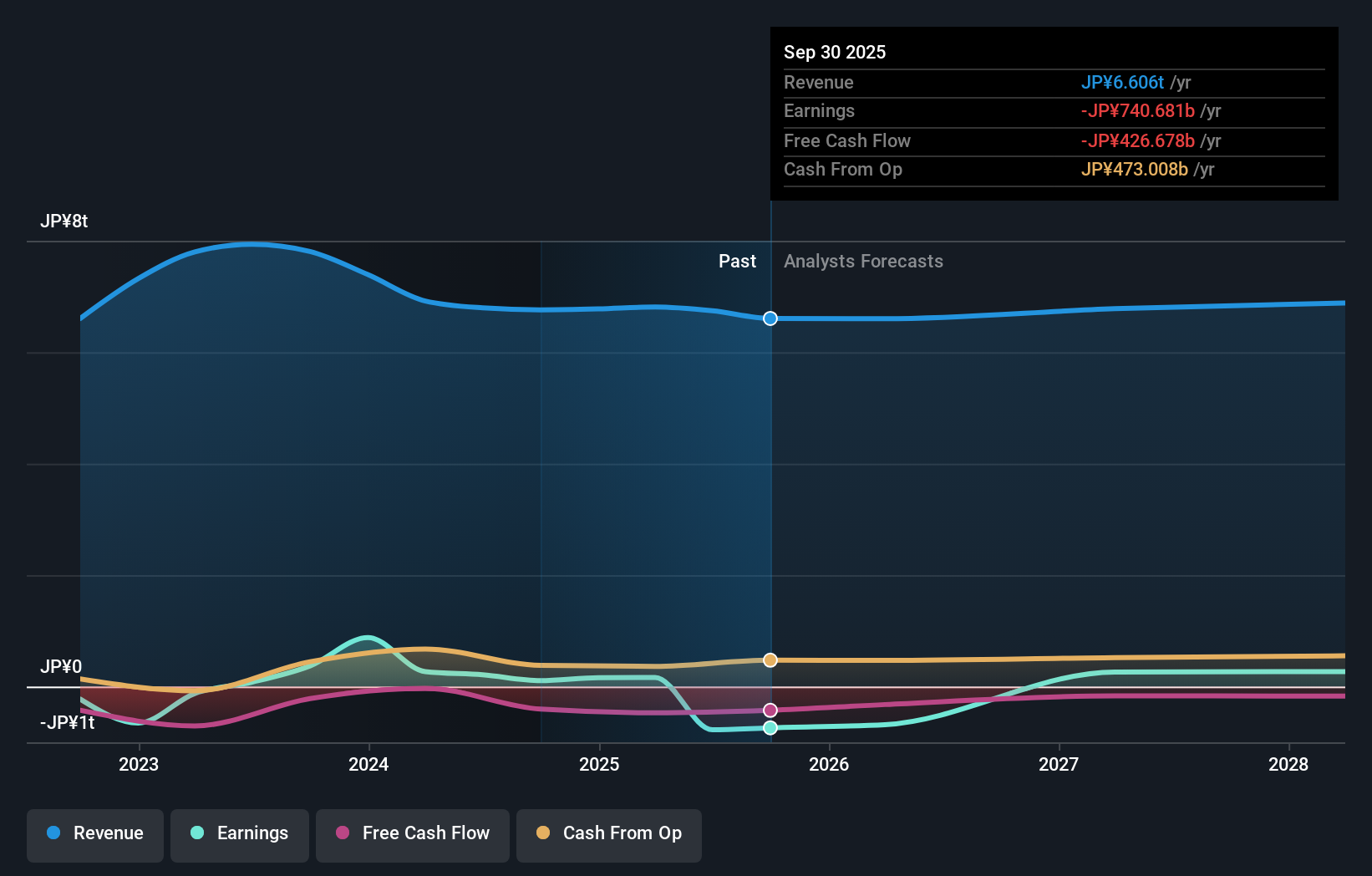This screenshot has height=876, width=1372.
Task: Click the Free Cash Flow legend button
Action: [413, 833]
